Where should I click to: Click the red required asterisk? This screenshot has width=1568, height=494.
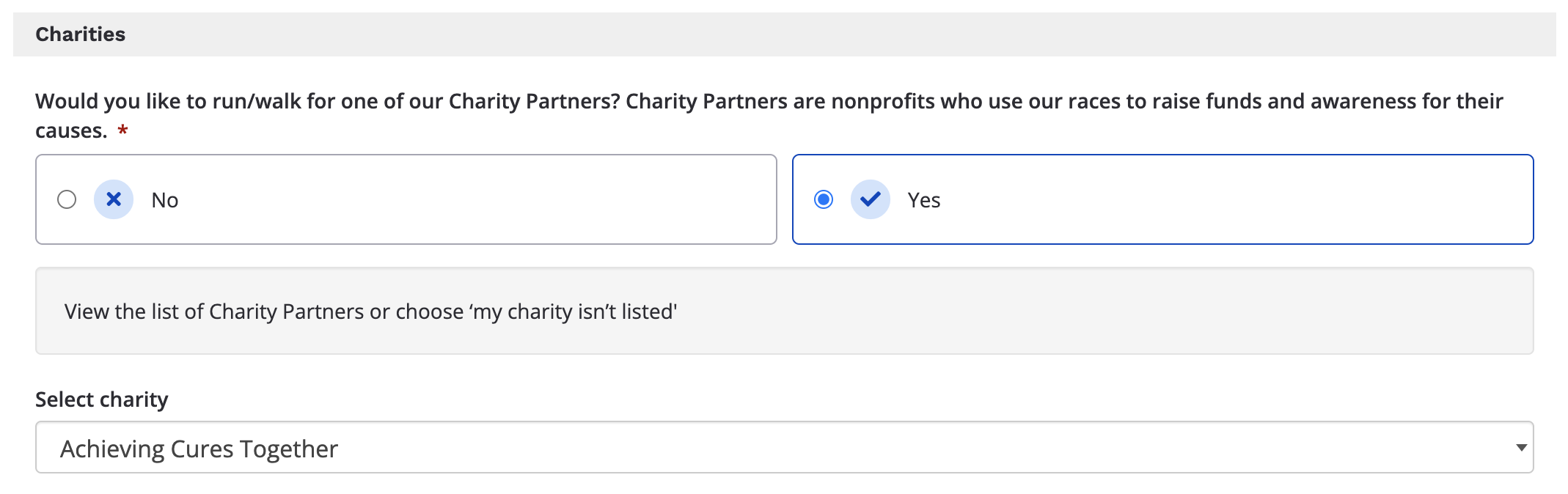click(123, 130)
